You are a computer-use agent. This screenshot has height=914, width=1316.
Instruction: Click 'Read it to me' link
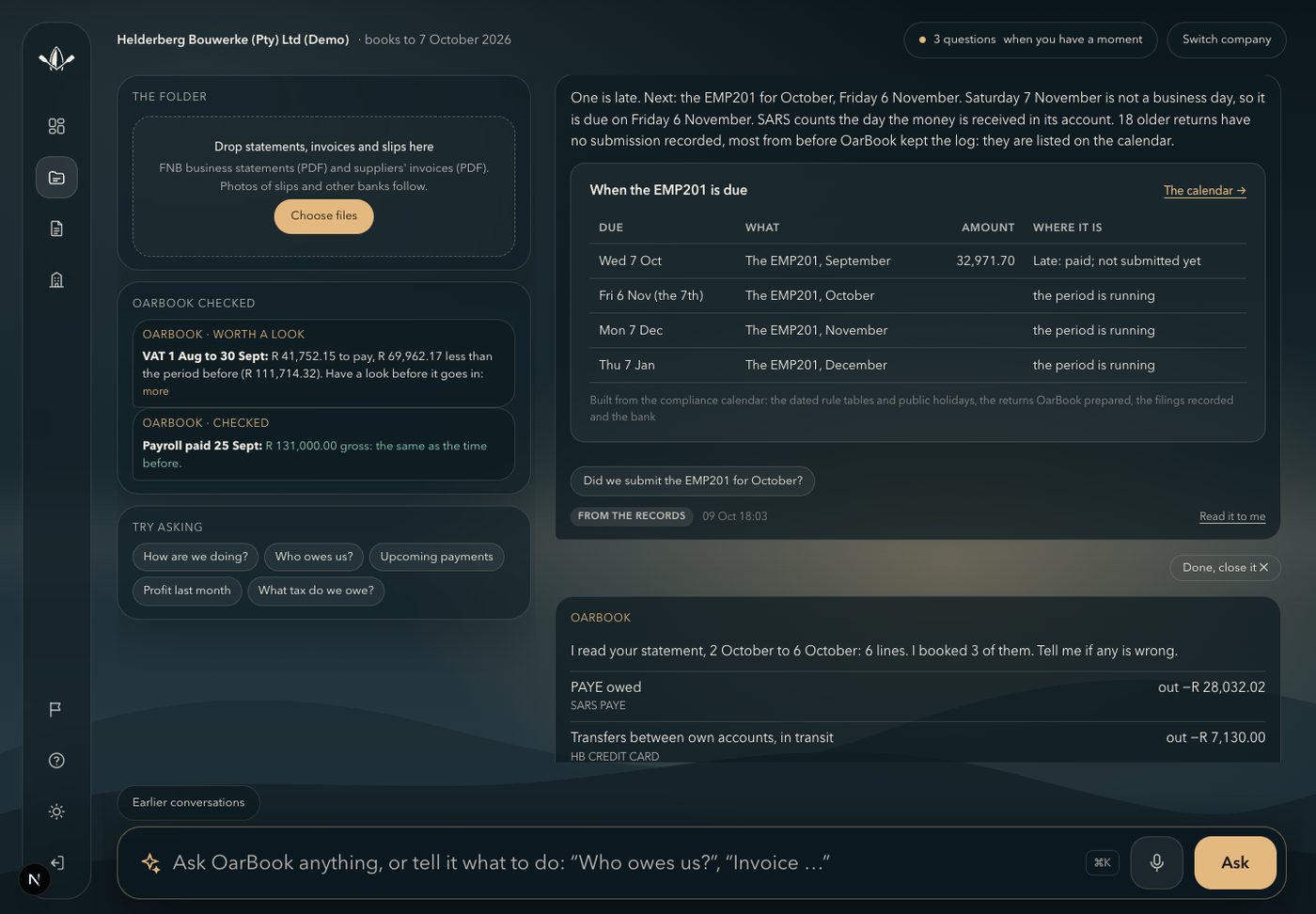[1232, 516]
